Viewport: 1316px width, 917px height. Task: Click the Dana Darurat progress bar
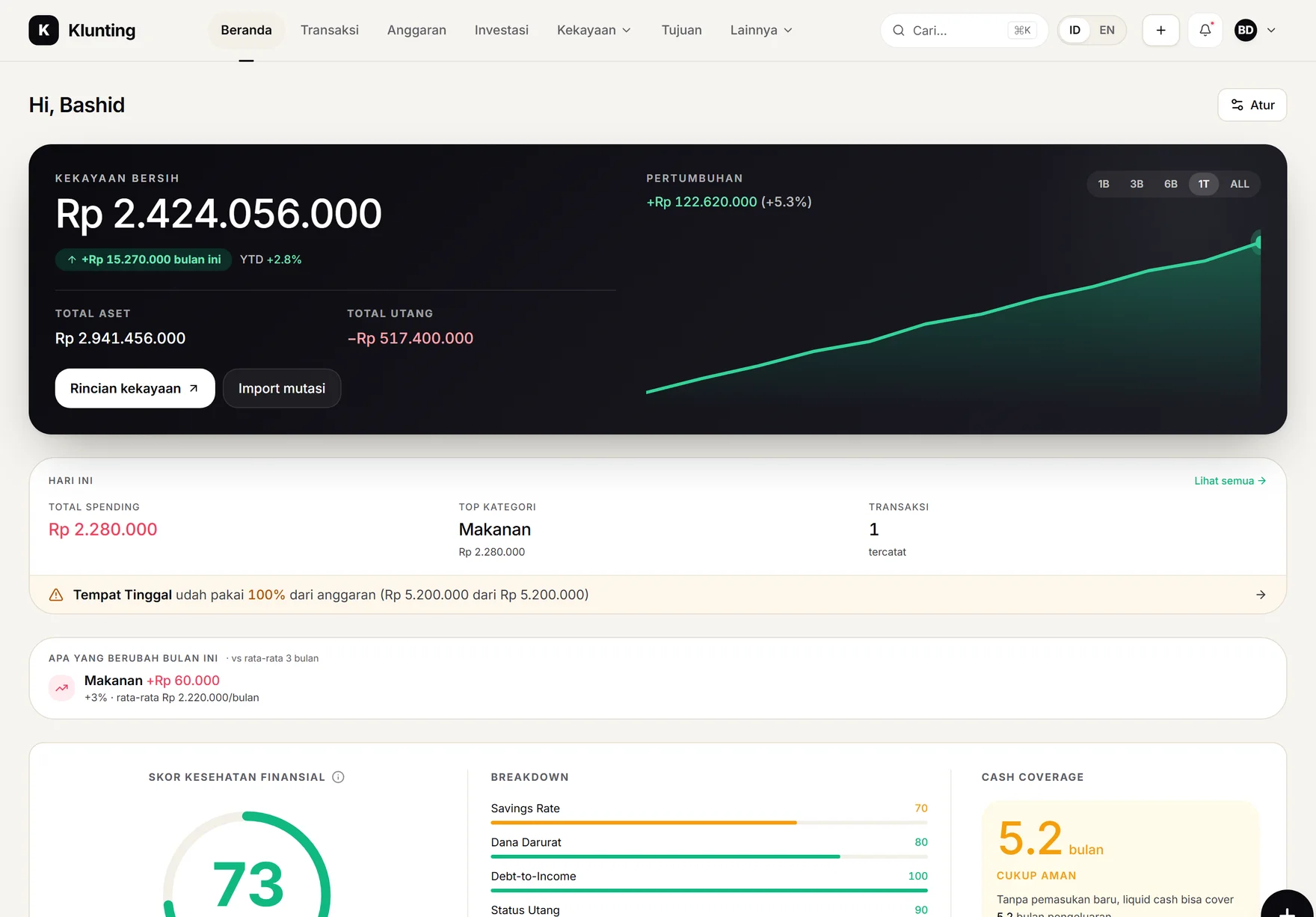pos(709,856)
